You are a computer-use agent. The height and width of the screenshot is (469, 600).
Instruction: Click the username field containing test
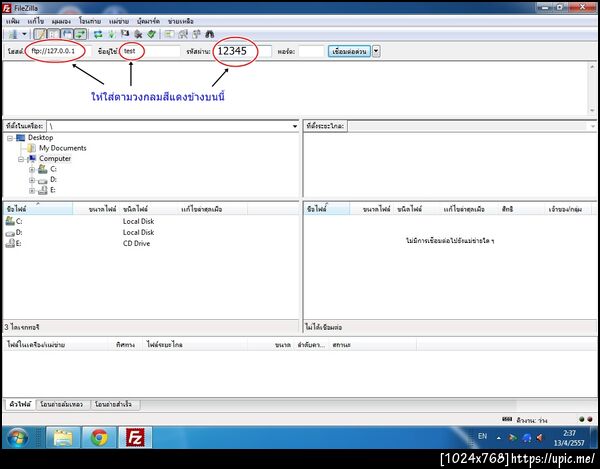(150, 51)
